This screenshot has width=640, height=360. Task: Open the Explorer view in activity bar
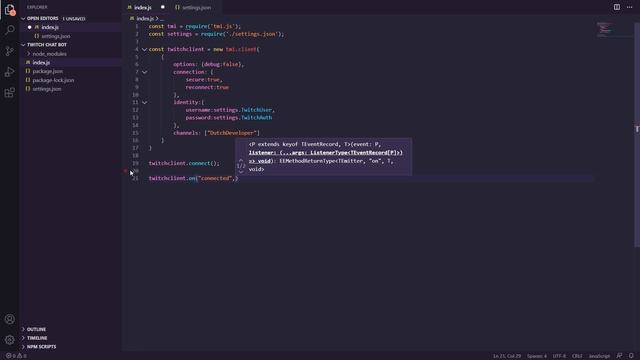pos(9,10)
